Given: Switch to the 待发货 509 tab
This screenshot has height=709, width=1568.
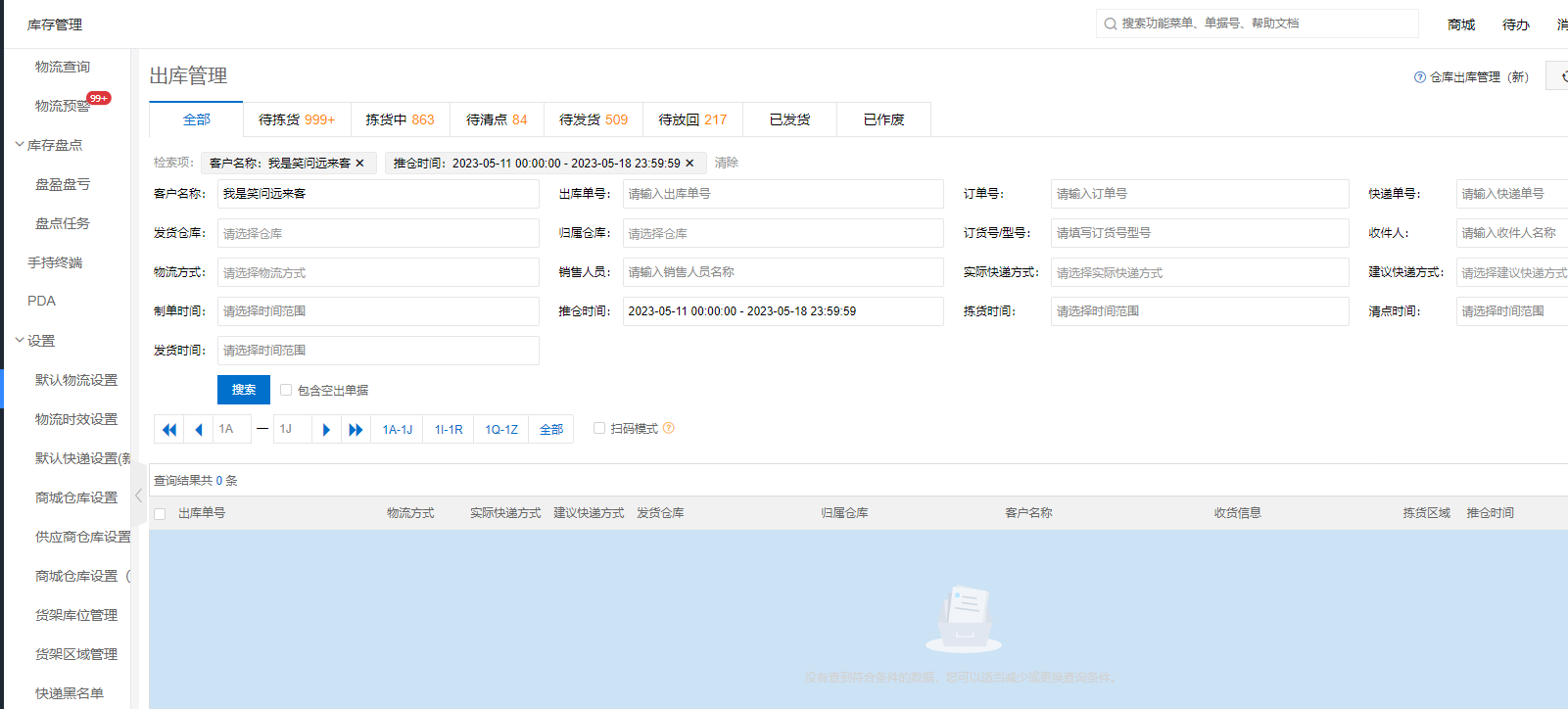Looking at the screenshot, I should click(594, 119).
